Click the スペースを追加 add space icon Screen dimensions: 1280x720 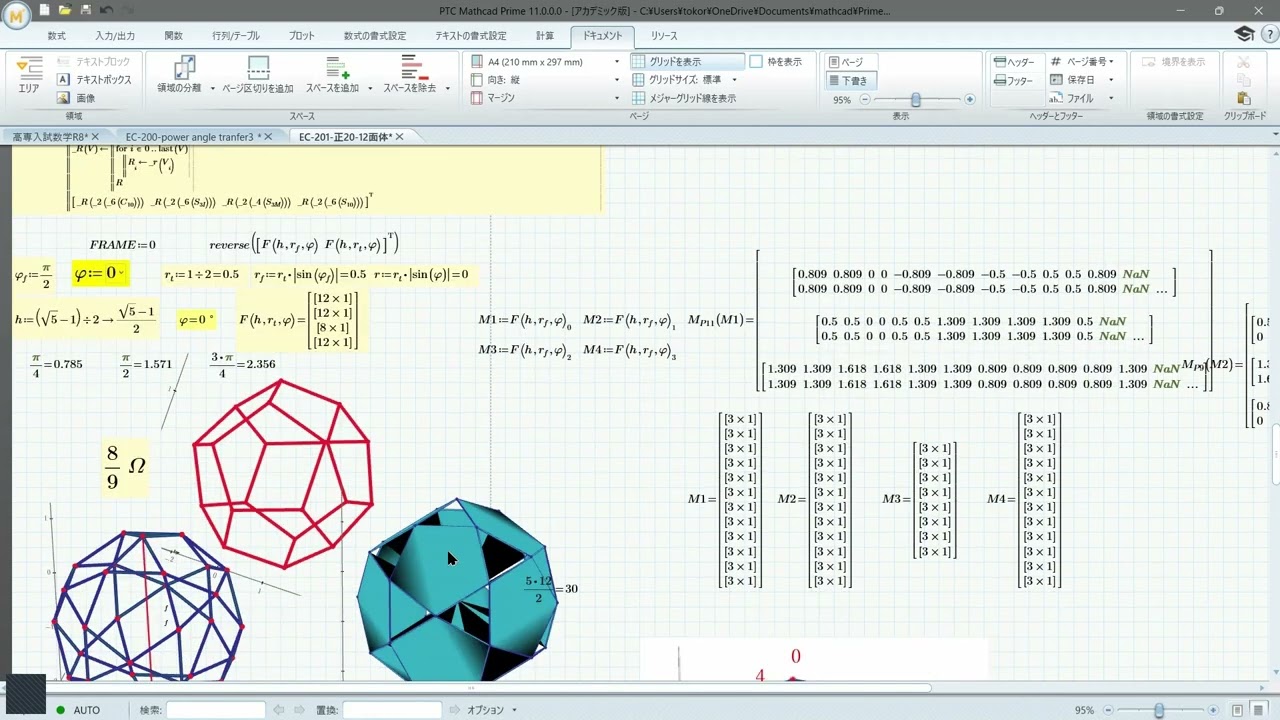coord(336,67)
